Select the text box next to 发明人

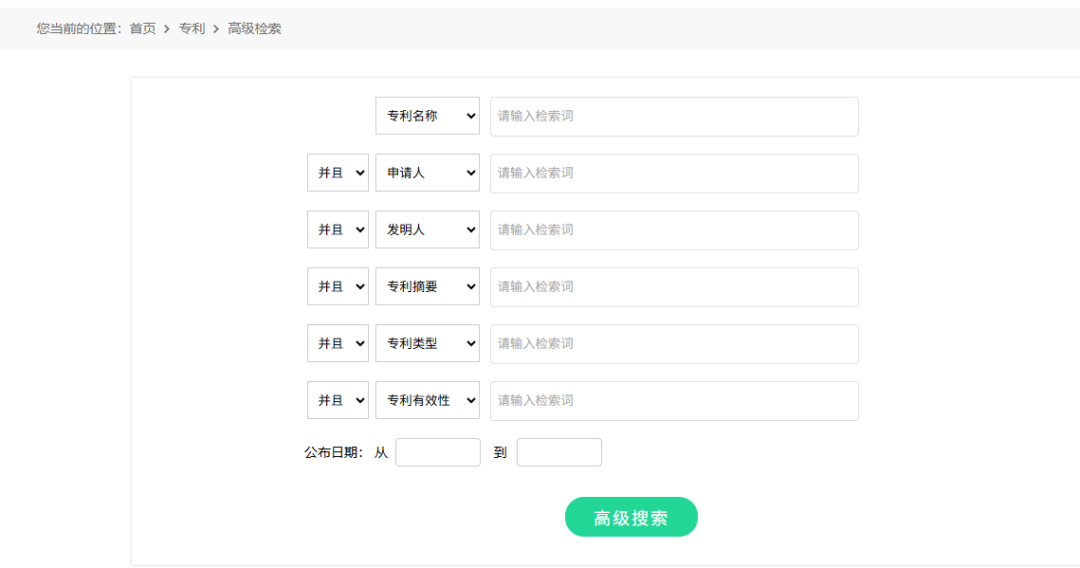(x=674, y=230)
